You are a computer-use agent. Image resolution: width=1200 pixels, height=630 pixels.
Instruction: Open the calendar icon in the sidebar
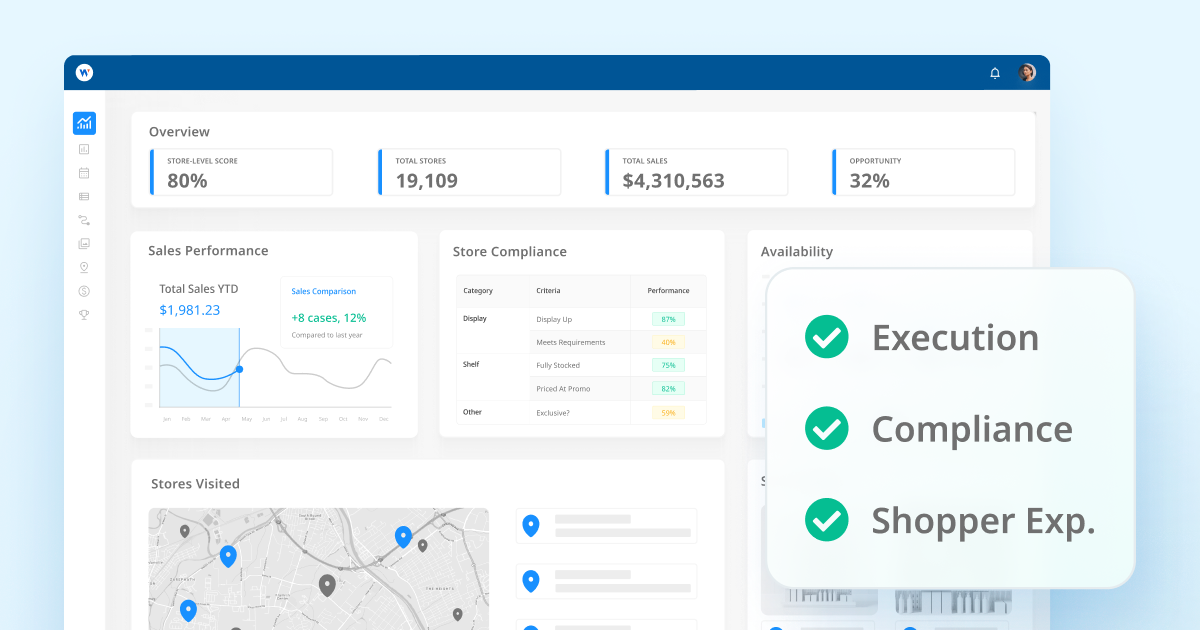pyautogui.click(x=84, y=172)
